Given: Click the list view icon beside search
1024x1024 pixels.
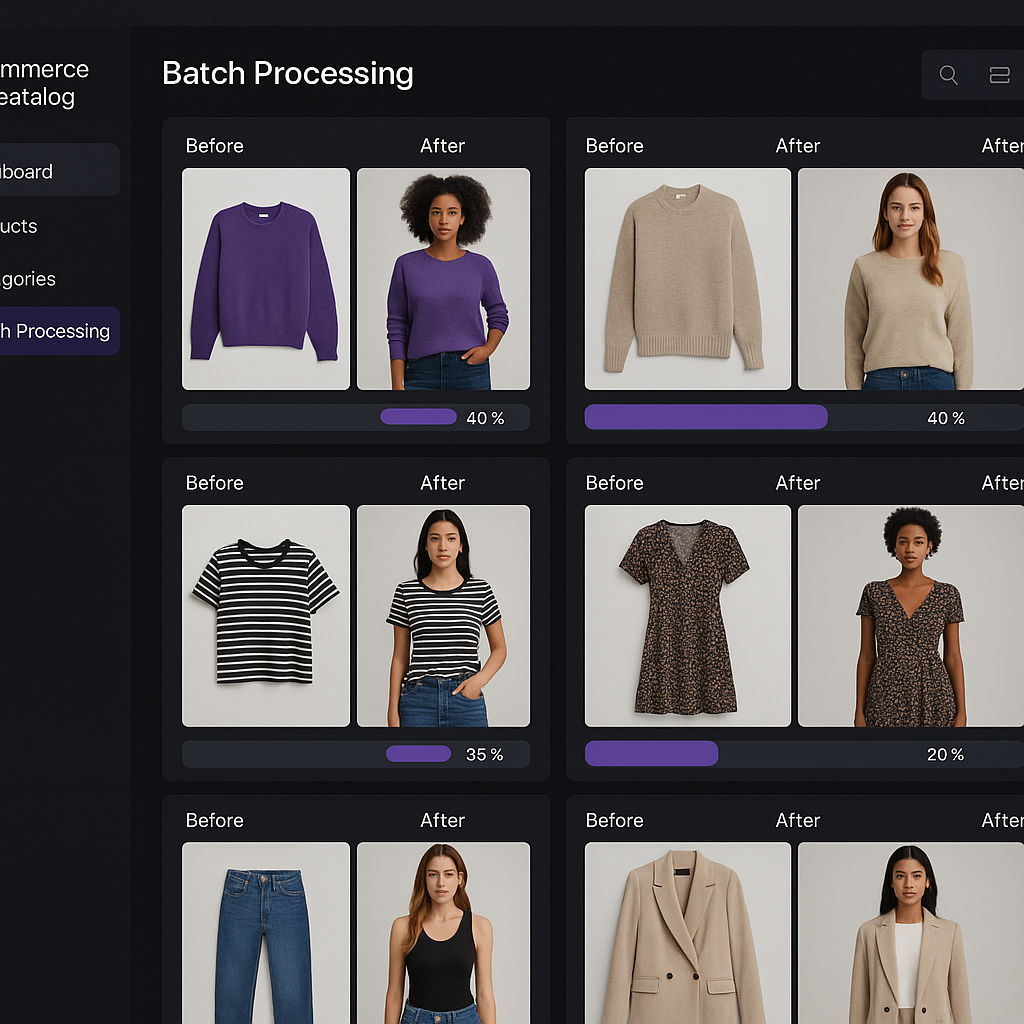Looking at the screenshot, I should click(x=1000, y=74).
